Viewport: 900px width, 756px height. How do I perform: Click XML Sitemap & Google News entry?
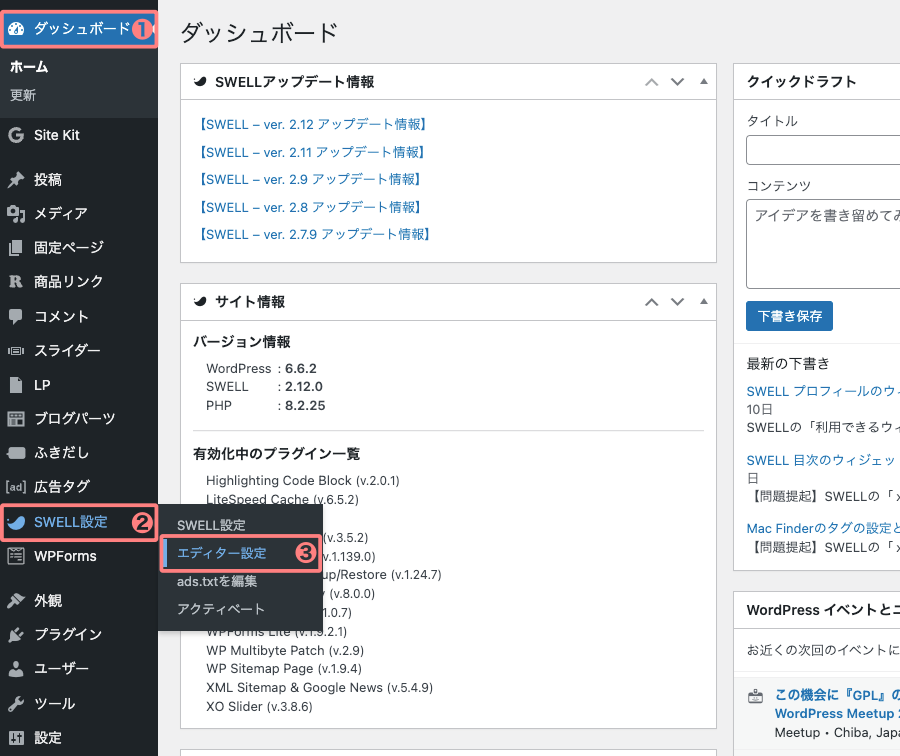click(319, 688)
